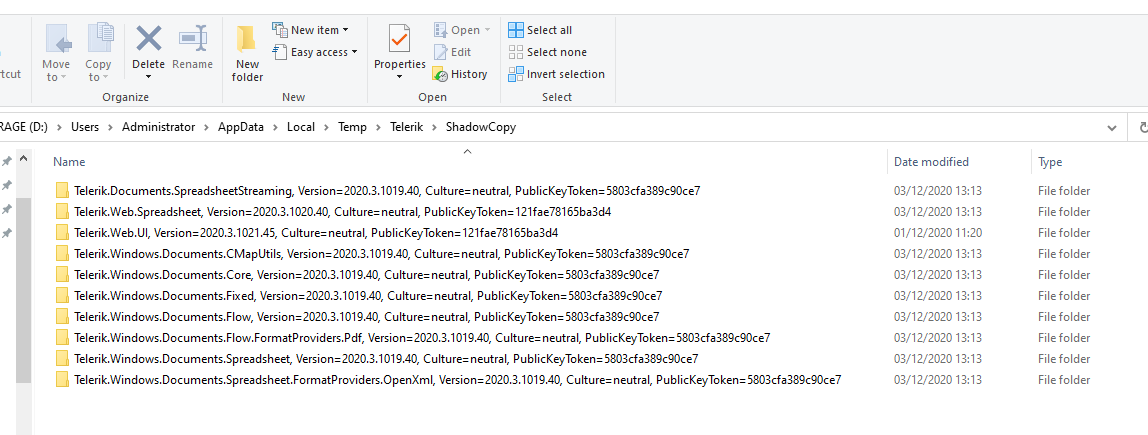Image resolution: width=1148 pixels, height=435 pixels.
Task: Sort by Date modified column
Action: 931,162
